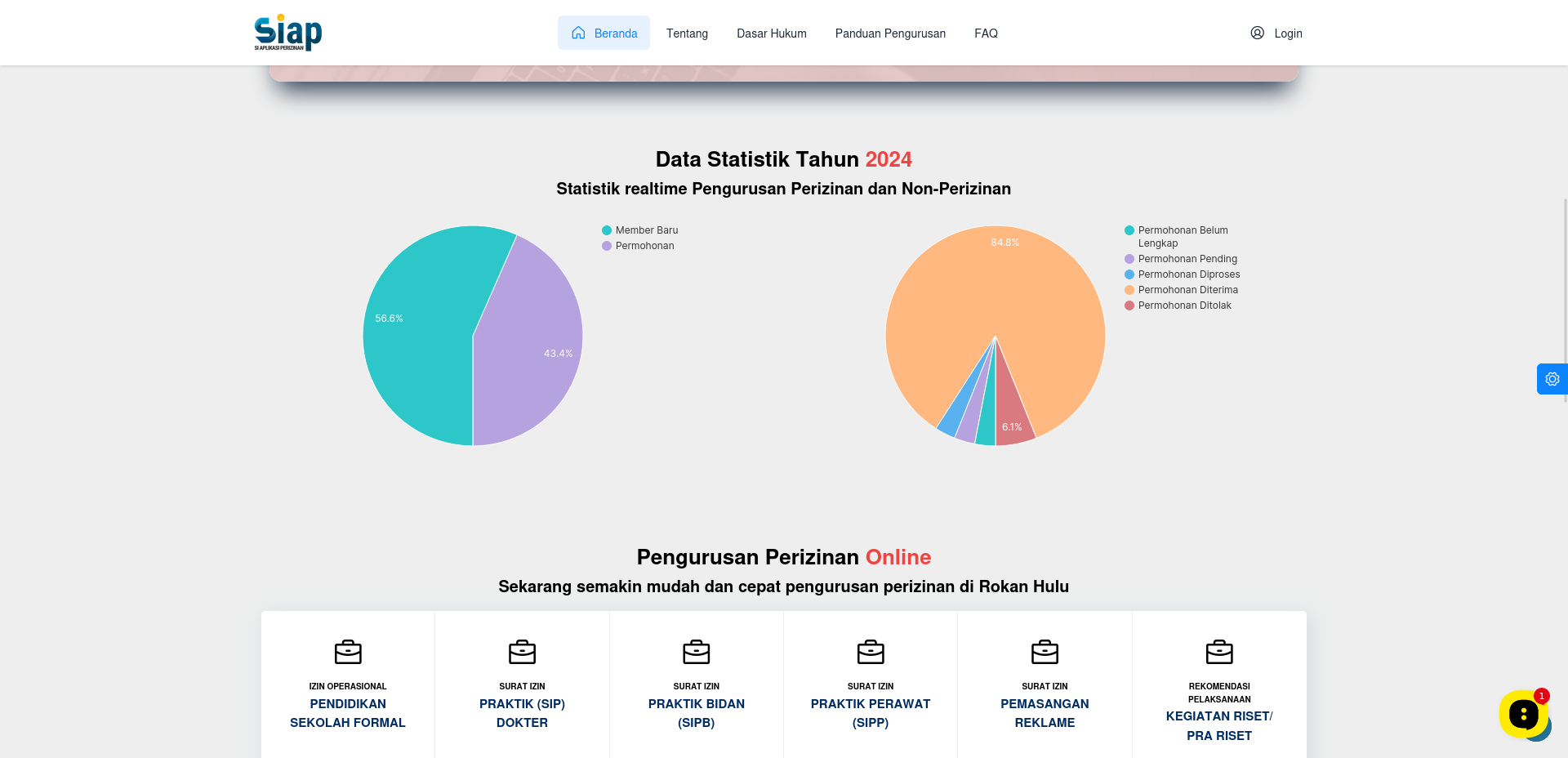Click briefcase icon for Pendidikan Sekolah Formal

[x=348, y=652]
